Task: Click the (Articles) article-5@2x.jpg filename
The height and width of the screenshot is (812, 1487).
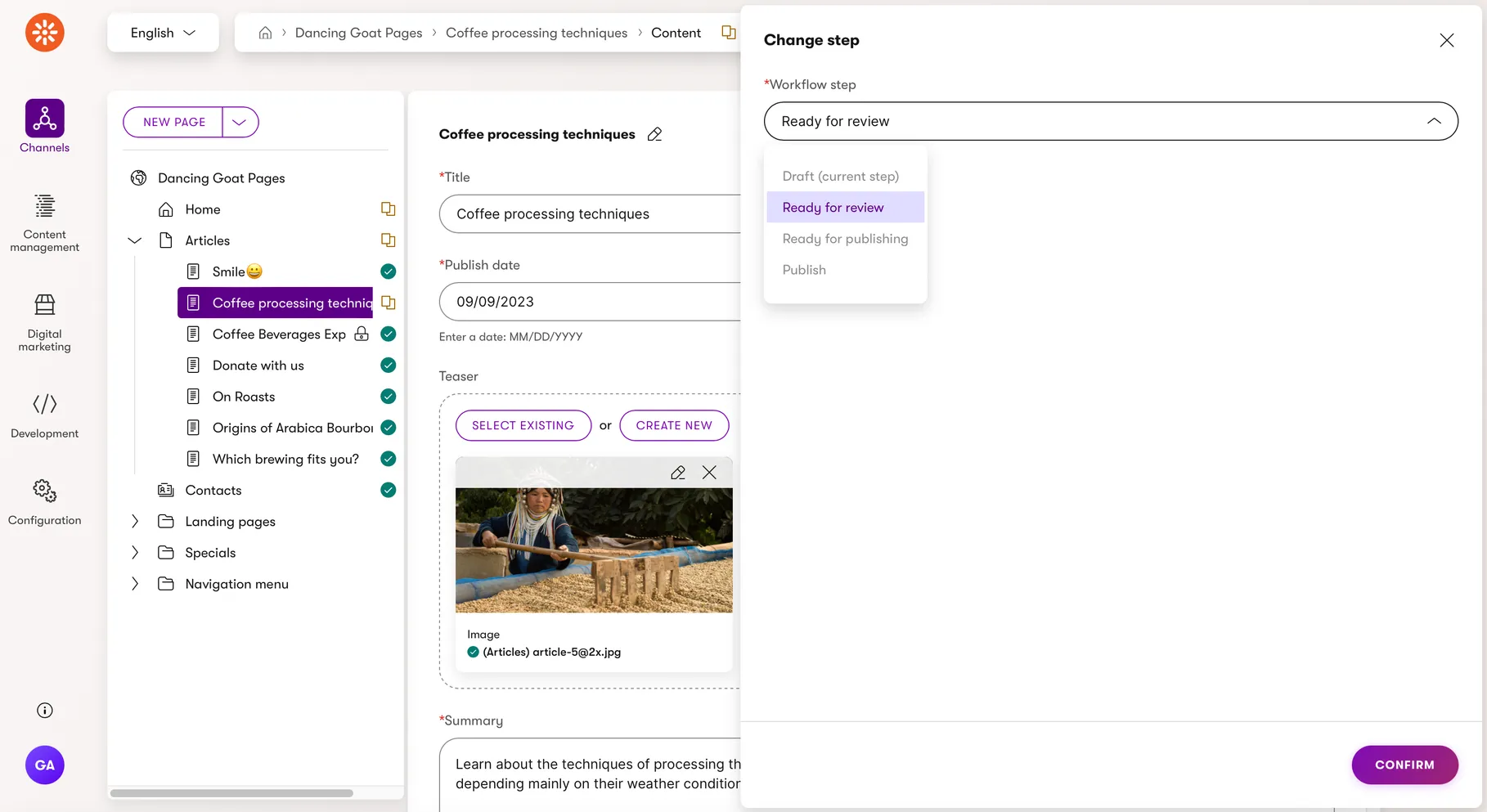Action: point(551,652)
